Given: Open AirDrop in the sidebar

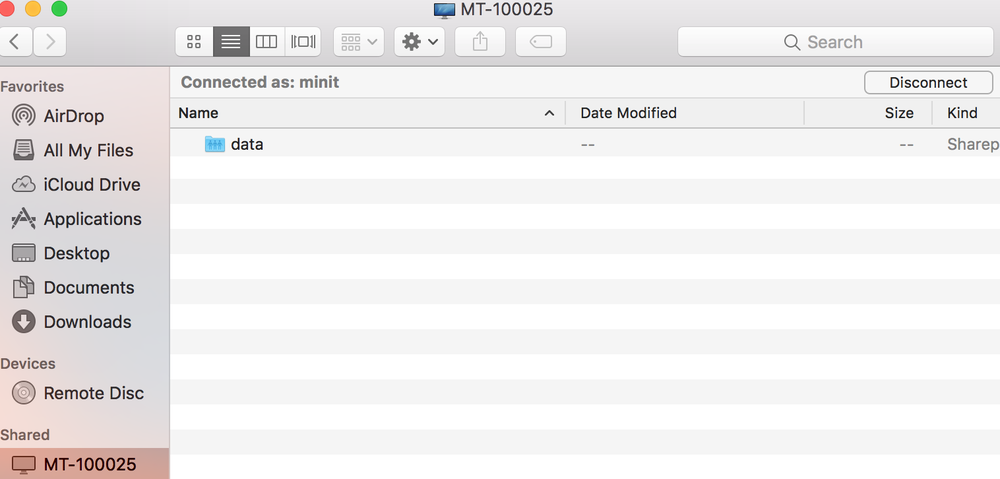Looking at the screenshot, I should (x=84, y=116).
